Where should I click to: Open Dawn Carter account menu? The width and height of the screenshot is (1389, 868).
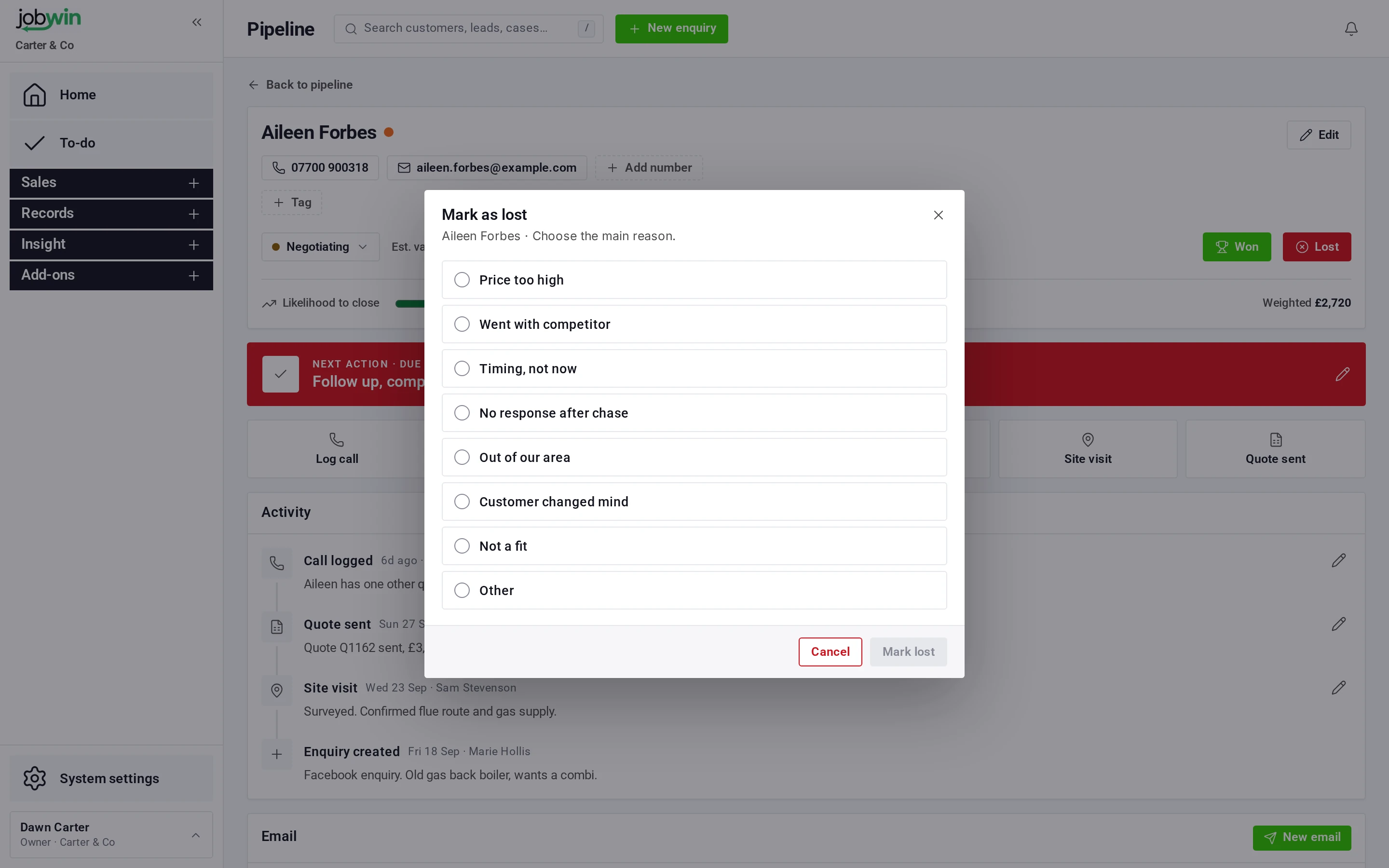111,834
